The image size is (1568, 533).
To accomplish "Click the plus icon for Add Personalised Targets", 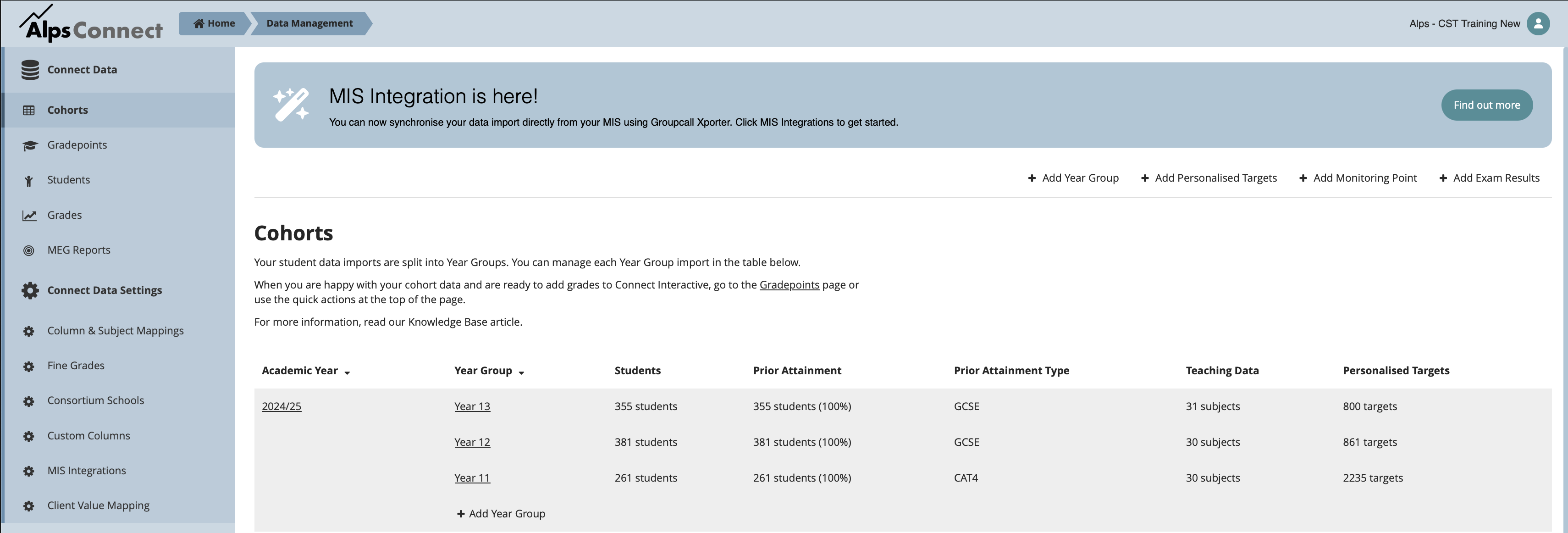I will coord(1145,178).
